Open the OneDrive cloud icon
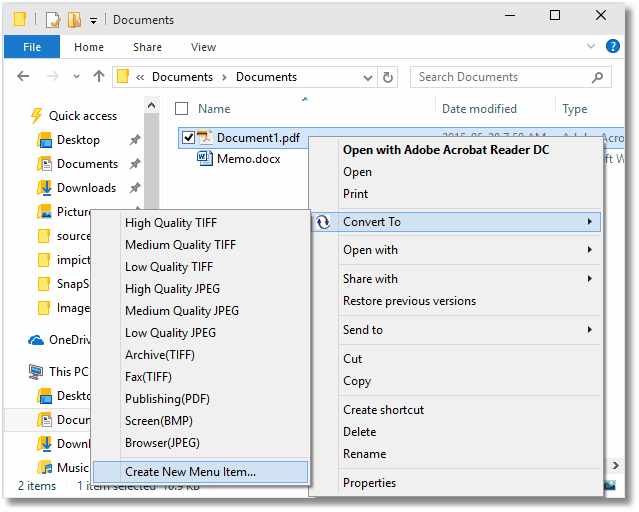Screen dimensions: 639x512 (36, 340)
